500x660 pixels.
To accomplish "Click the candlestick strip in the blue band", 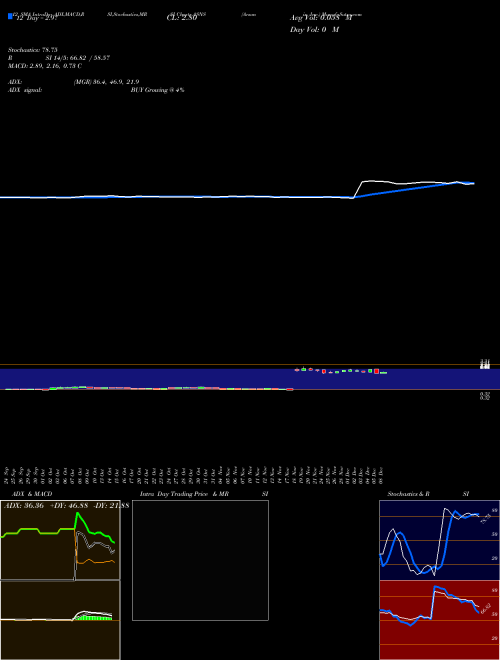I will [250, 379].
